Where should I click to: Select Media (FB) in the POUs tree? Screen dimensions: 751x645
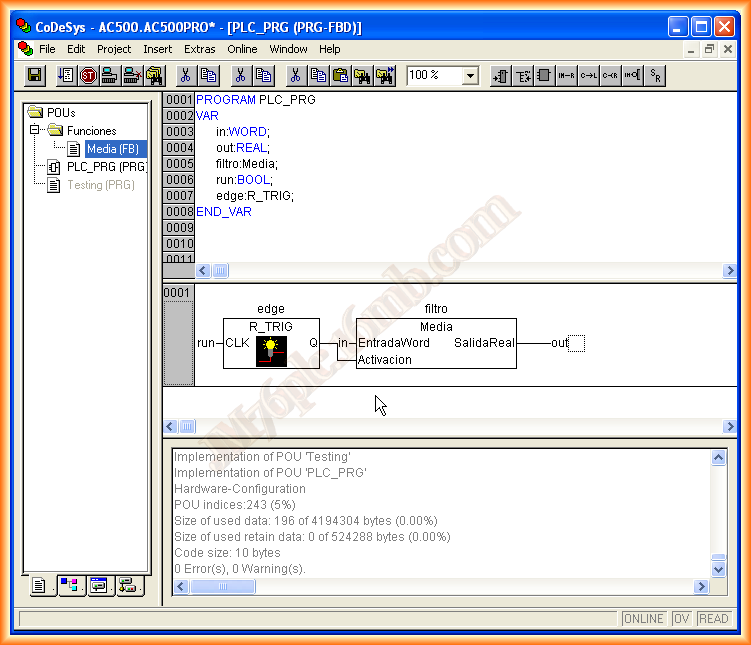pos(112,149)
